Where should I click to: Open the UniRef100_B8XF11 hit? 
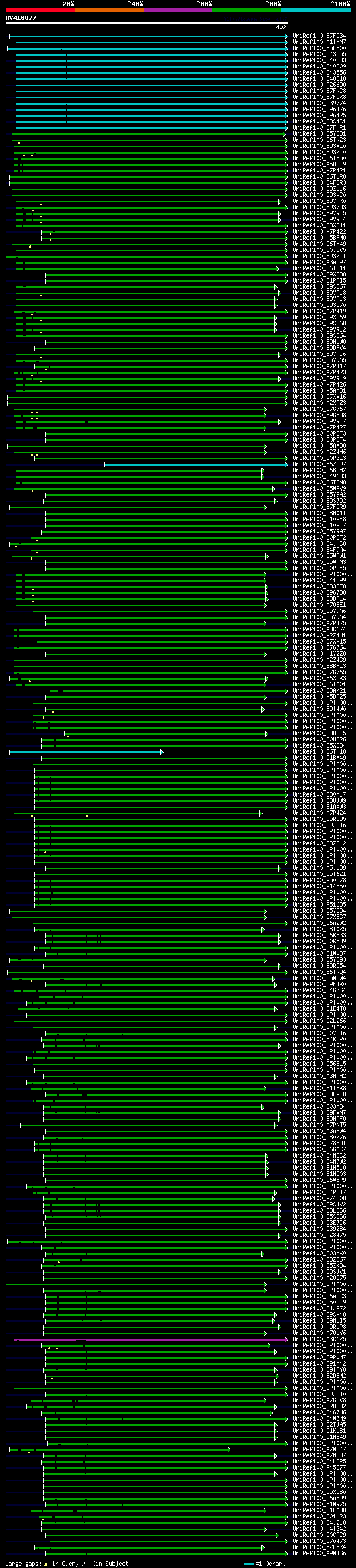tap(319, 225)
